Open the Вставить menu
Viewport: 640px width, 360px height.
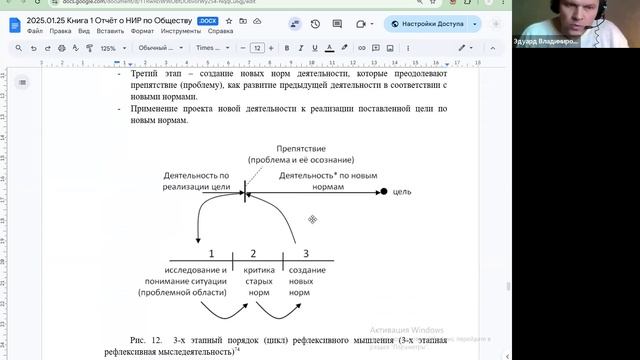pos(110,31)
